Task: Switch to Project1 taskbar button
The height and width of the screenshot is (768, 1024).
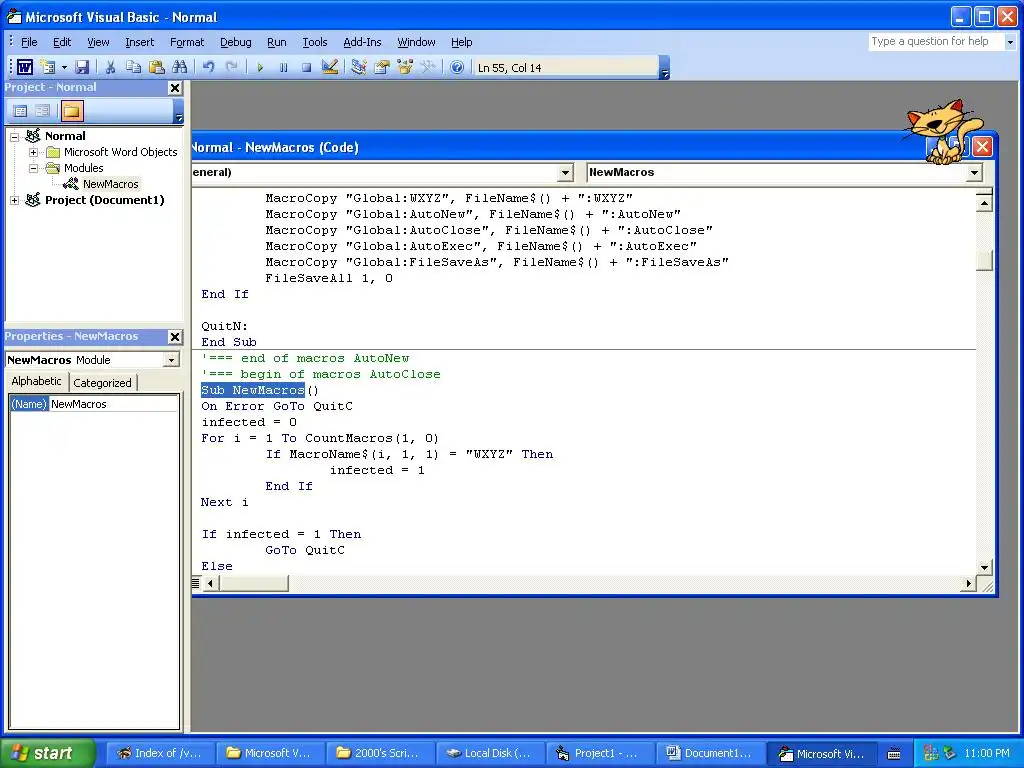Action: [599, 753]
